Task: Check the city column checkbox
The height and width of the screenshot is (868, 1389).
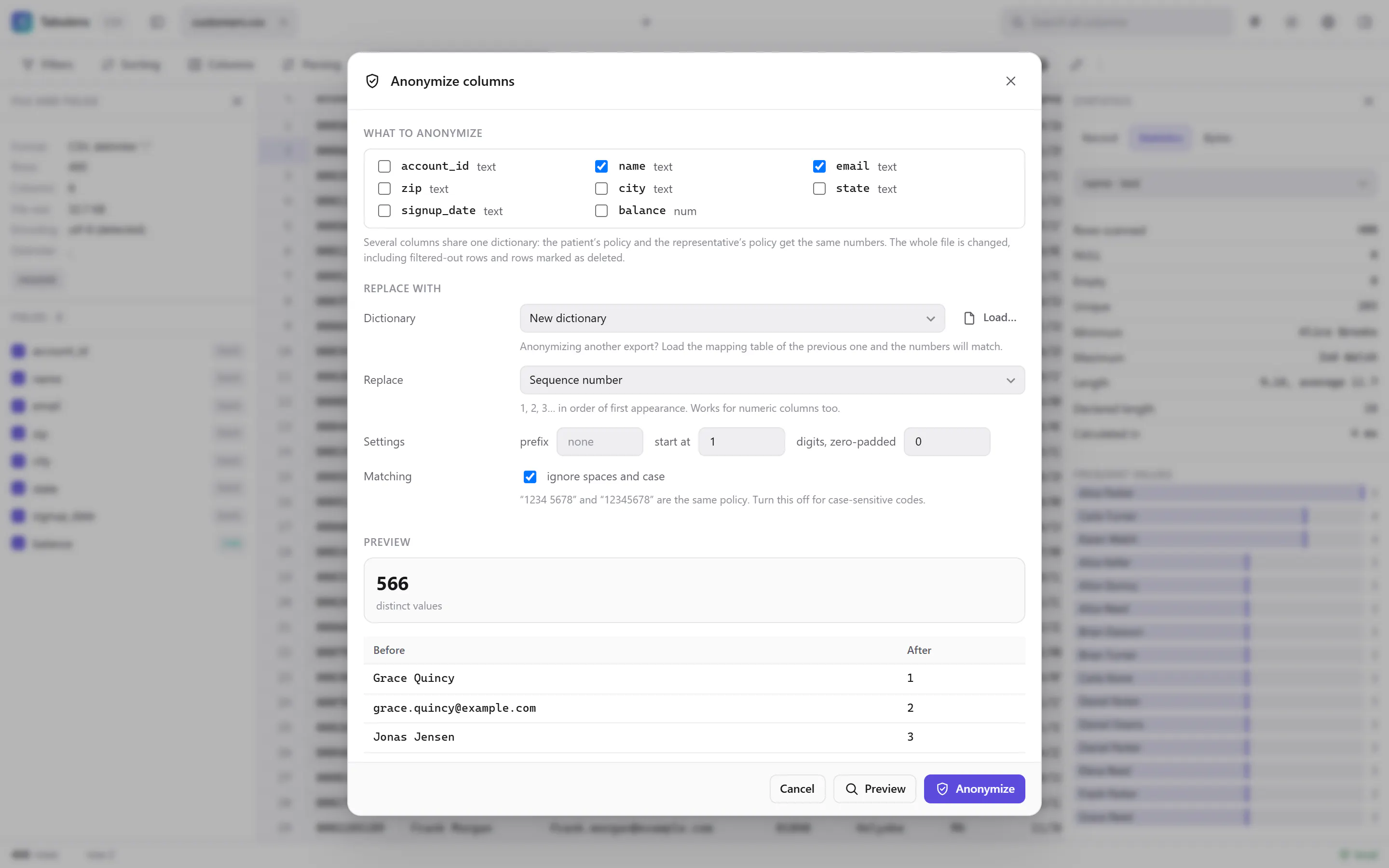Action: tap(601, 189)
